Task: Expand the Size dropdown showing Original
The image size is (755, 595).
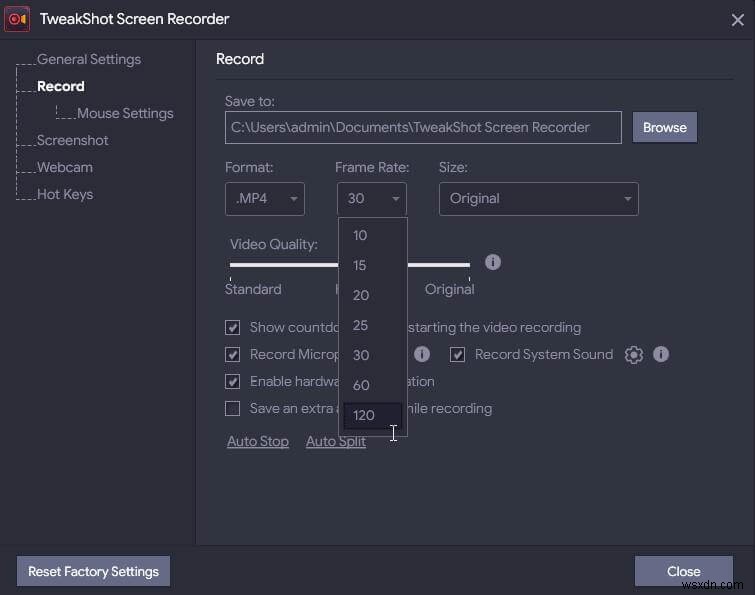Action: point(538,199)
